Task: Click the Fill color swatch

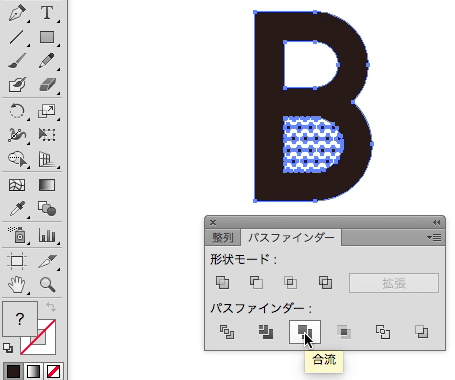Action: (20, 319)
